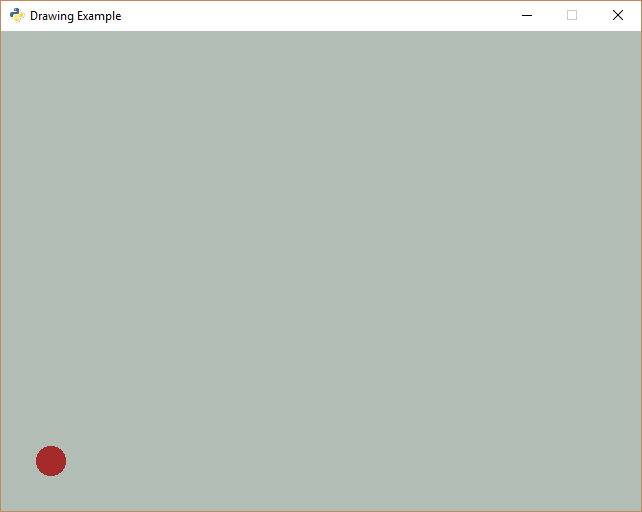Minimize the Drawing Example window
The image size is (642, 512).
click(x=527, y=16)
